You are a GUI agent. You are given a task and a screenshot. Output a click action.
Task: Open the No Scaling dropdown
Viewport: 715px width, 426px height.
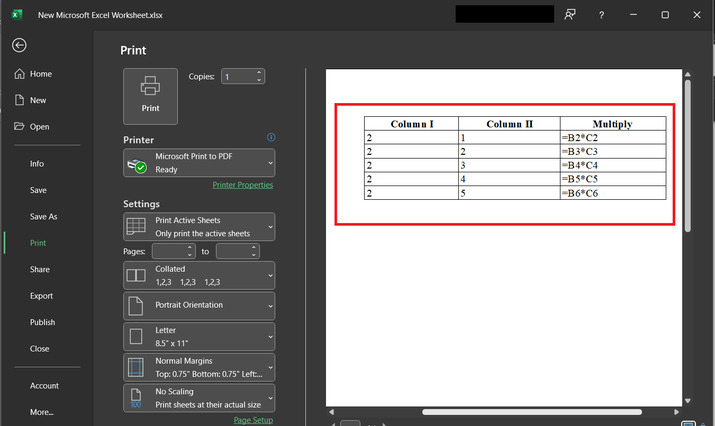pyautogui.click(x=199, y=398)
